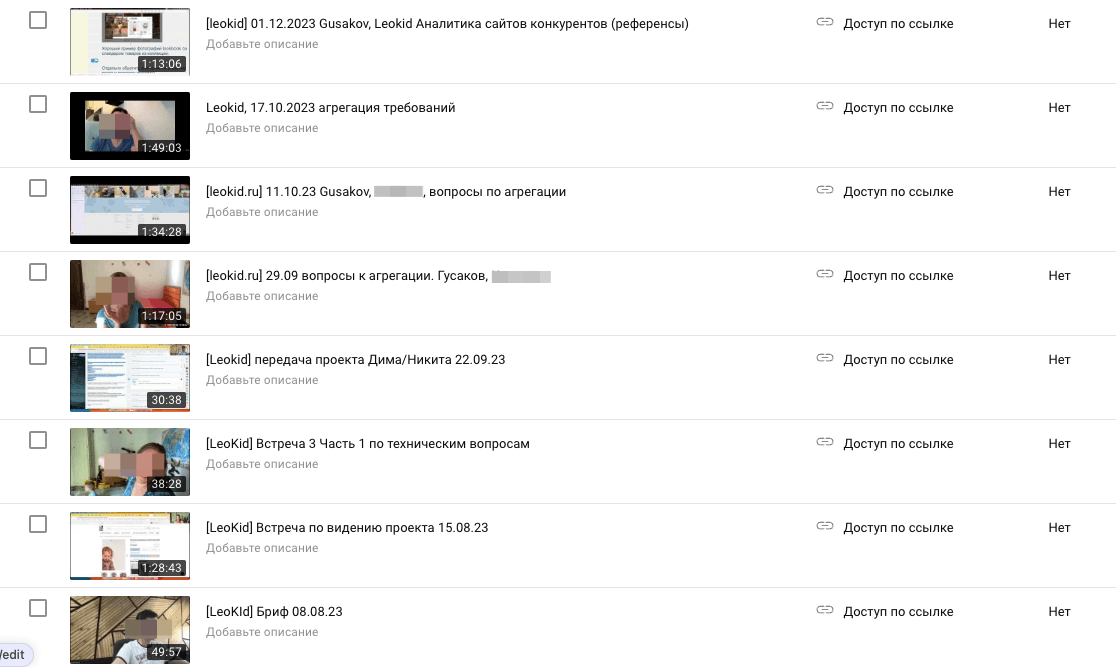Check the box for Leokid 17.10.2023 video
This screenshot has width=1116, height=667.
(x=38, y=104)
